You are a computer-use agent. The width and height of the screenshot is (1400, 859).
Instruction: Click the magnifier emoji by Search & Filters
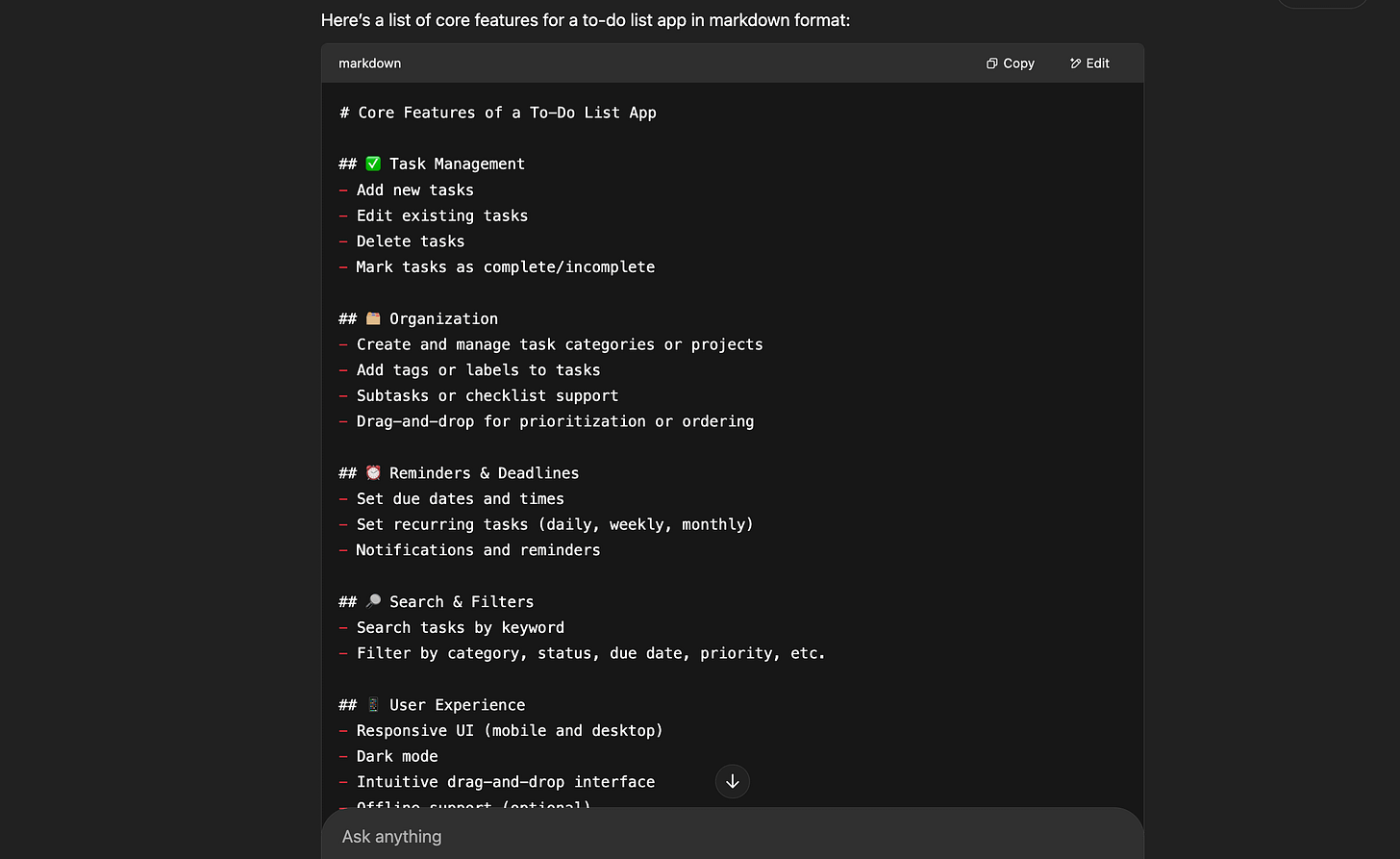[x=373, y=601]
